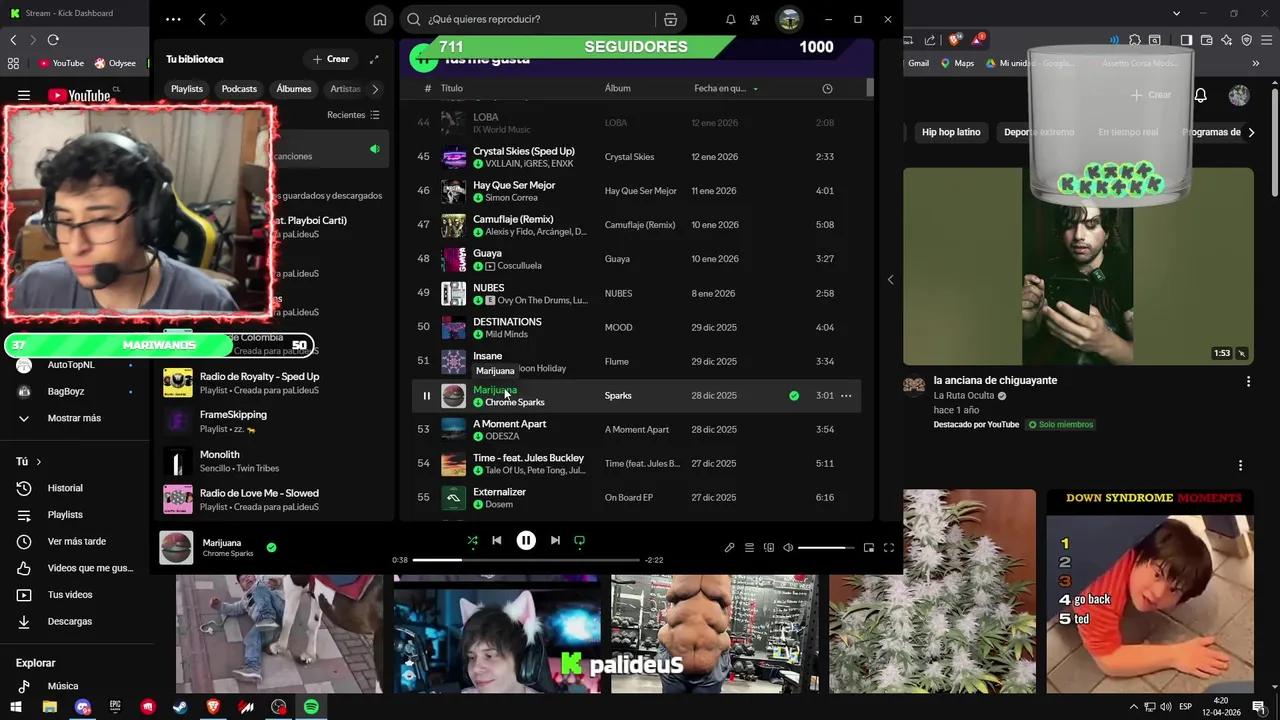Image resolution: width=1280 pixels, height=720 pixels.
Task: Open the play queue
Action: point(749,547)
